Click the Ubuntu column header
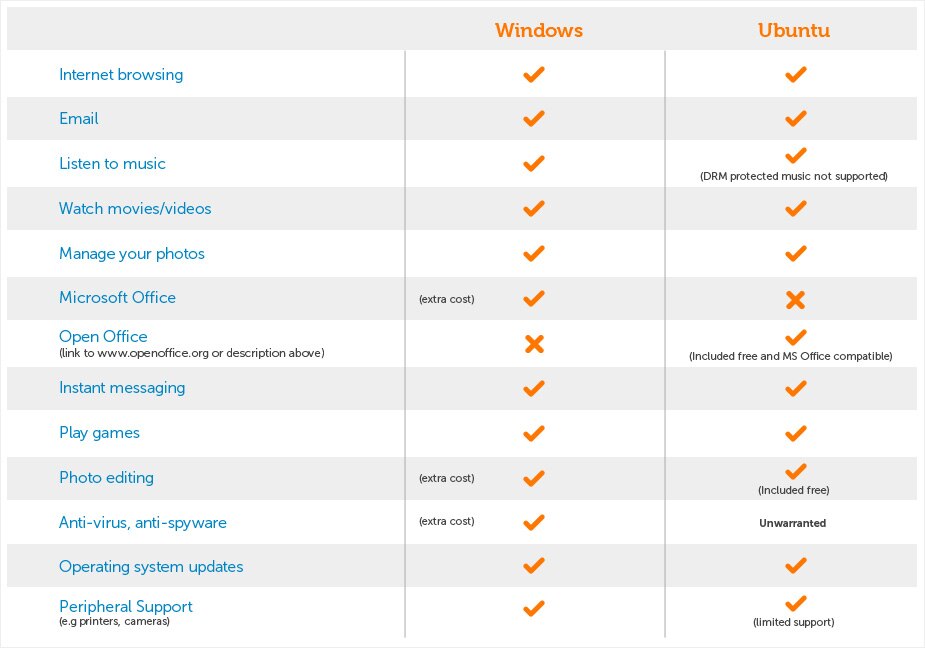 coord(793,30)
